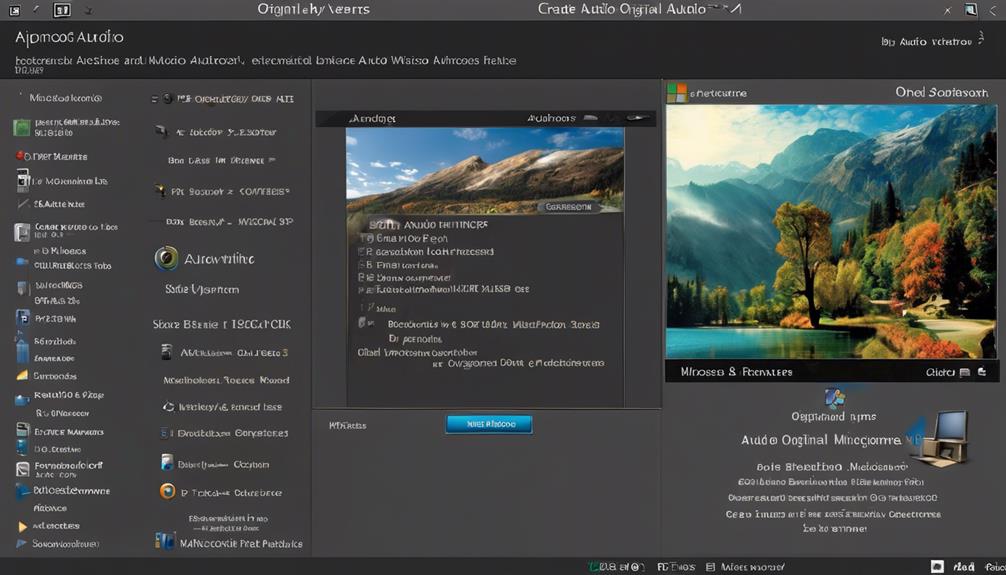Click the dark cube-shaped icon in second column

coord(161,132)
